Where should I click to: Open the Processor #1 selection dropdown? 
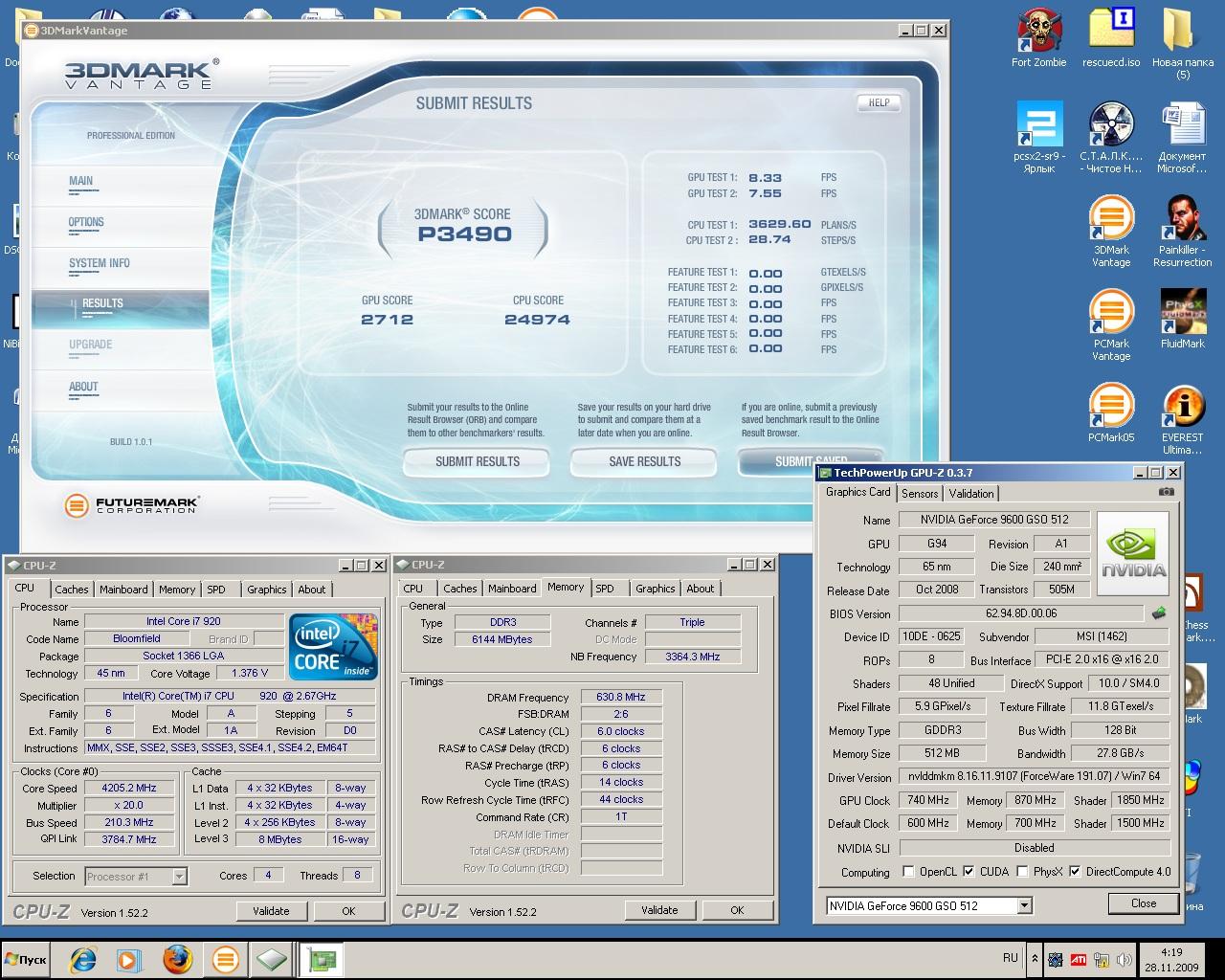179,876
